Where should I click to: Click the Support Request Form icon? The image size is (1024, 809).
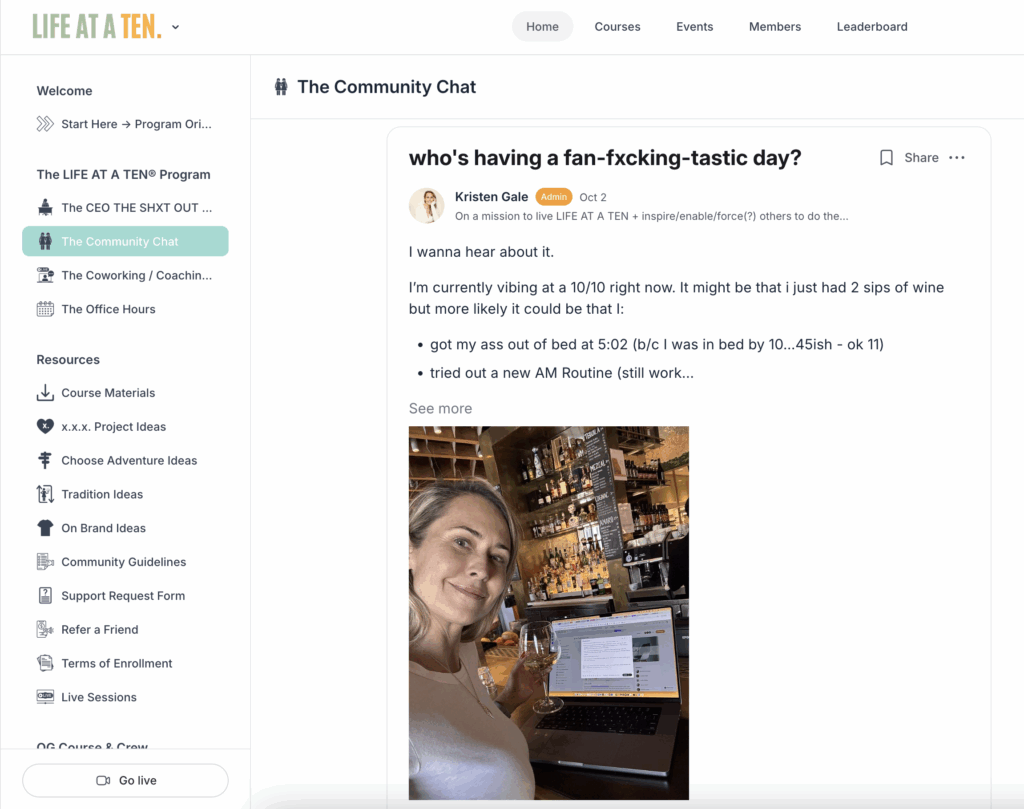[x=45, y=596]
